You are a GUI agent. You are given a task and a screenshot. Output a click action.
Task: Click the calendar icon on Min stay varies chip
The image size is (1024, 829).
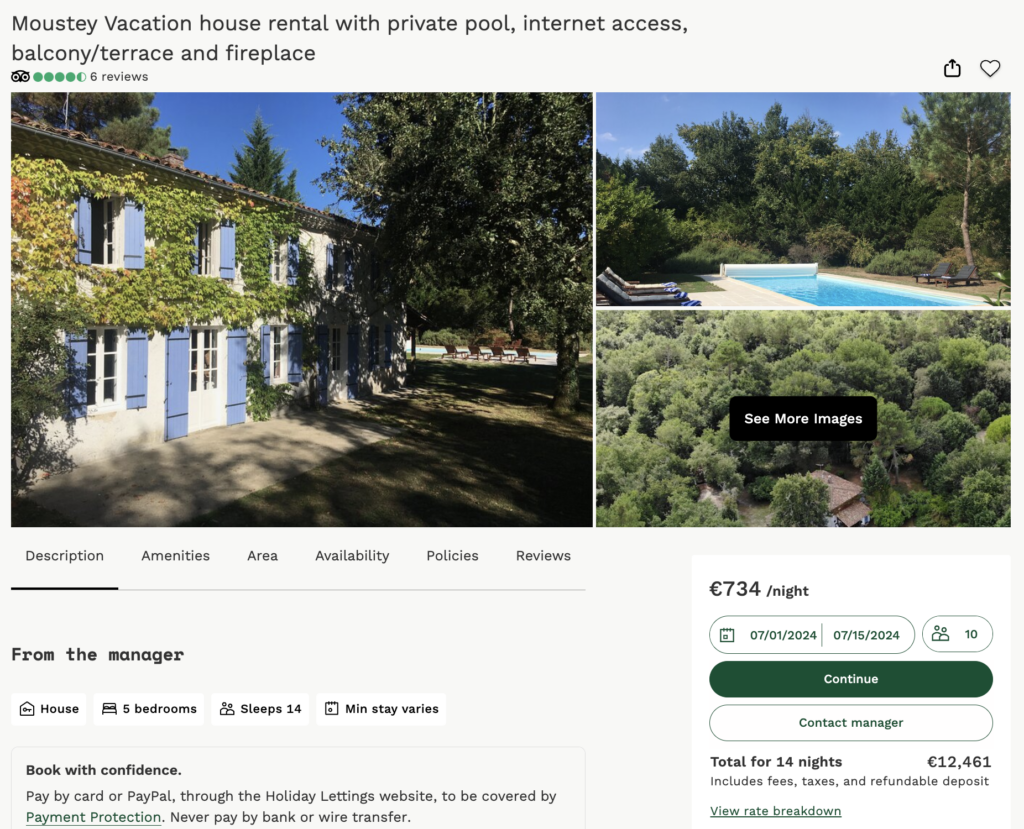coord(331,708)
